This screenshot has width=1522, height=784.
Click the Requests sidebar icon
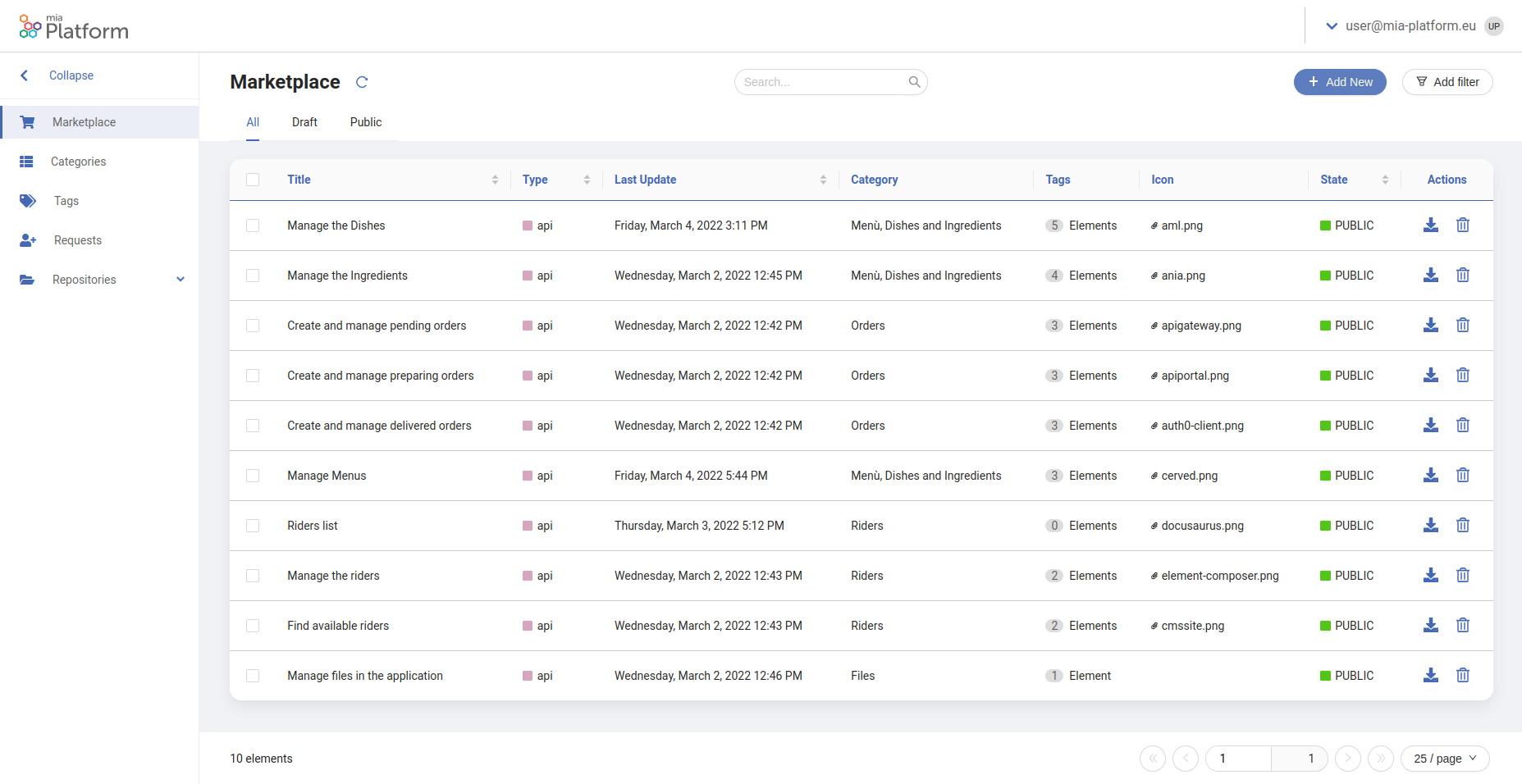pyautogui.click(x=27, y=239)
